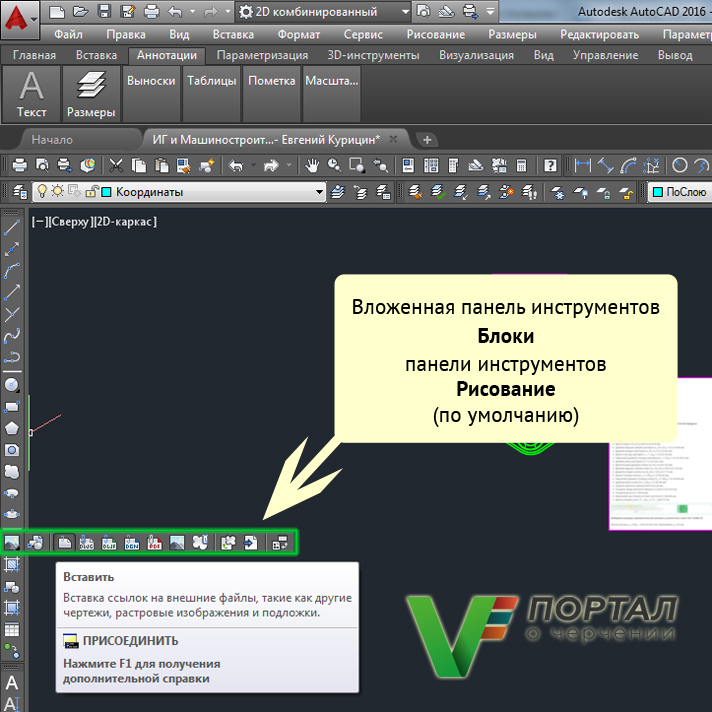Image resolution: width=712 pixels, height=712 pixels.
Task: Open the Формат menu
Action: click(x=299, y=35)
